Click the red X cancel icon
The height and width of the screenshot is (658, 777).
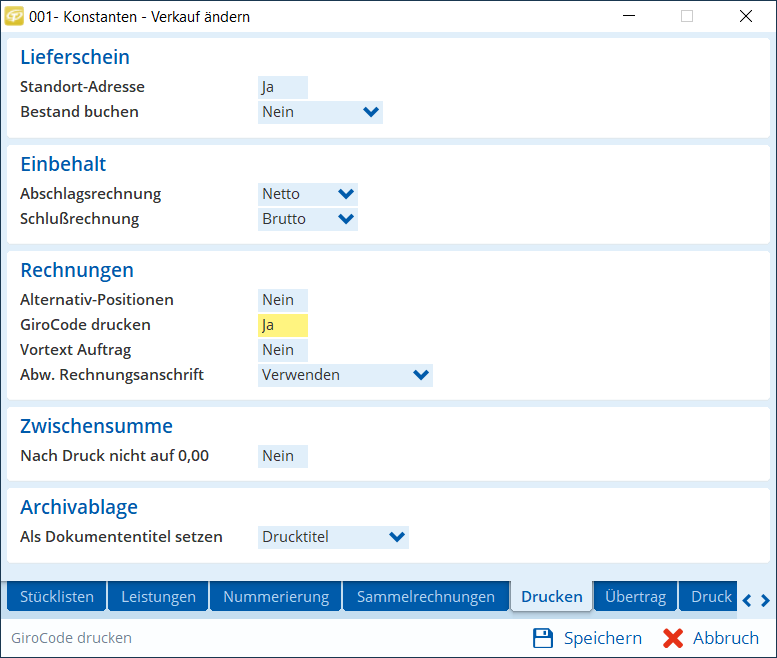pyautogui.click(x=673, y=638)
